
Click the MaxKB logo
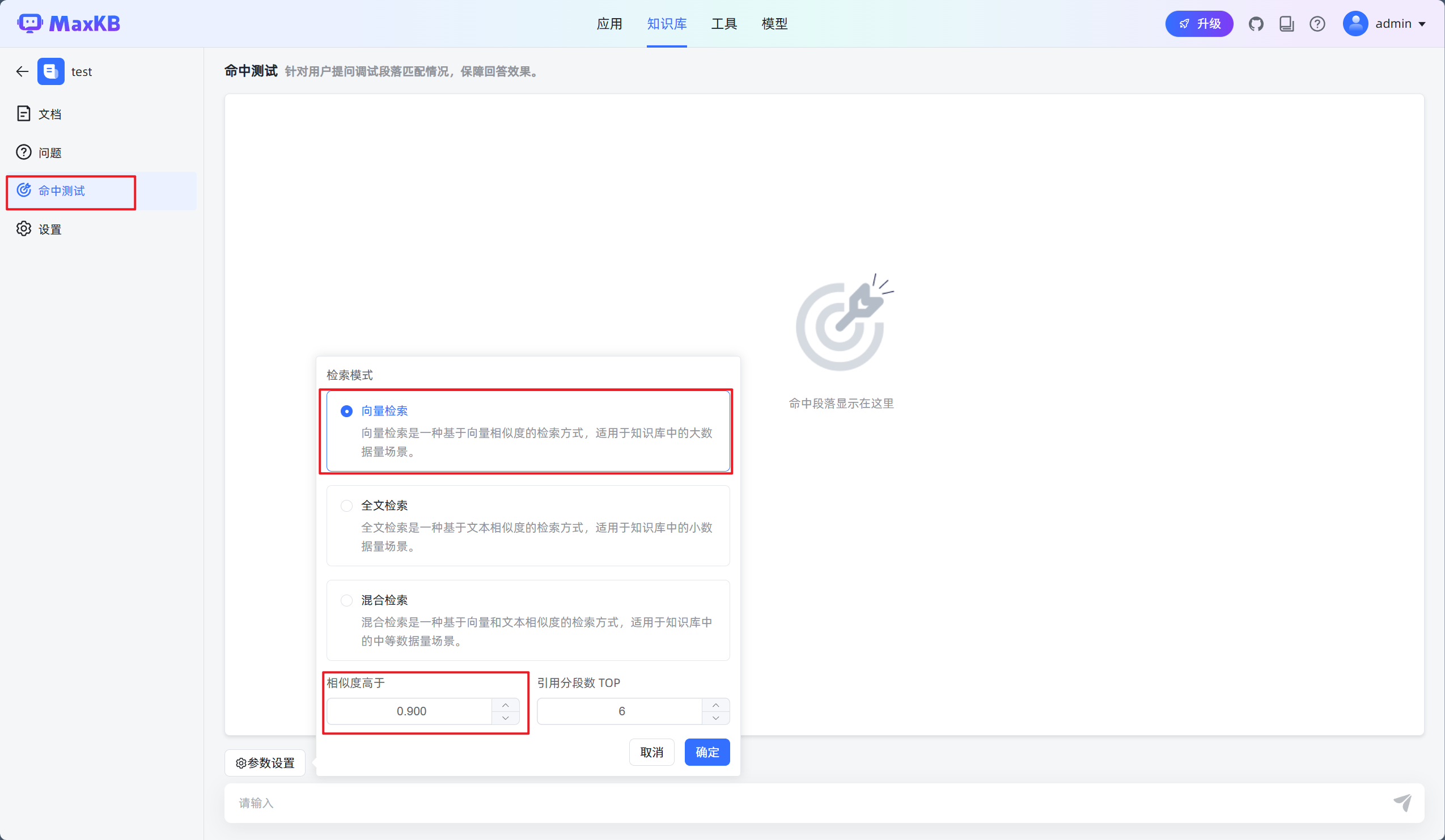pyautogui.click(x=69, y=23)
